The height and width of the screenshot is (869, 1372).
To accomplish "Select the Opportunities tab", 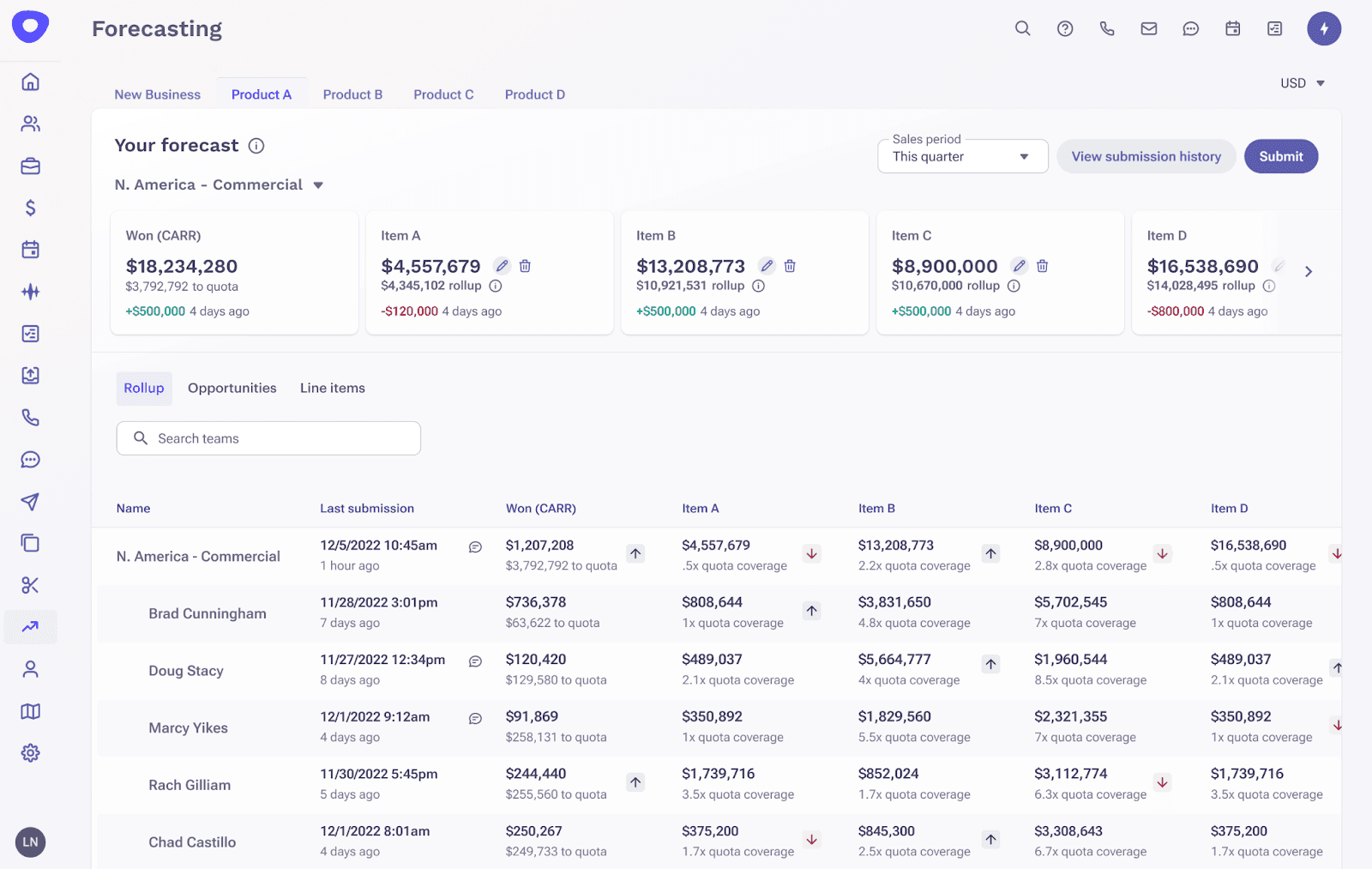I will (232, 388).
